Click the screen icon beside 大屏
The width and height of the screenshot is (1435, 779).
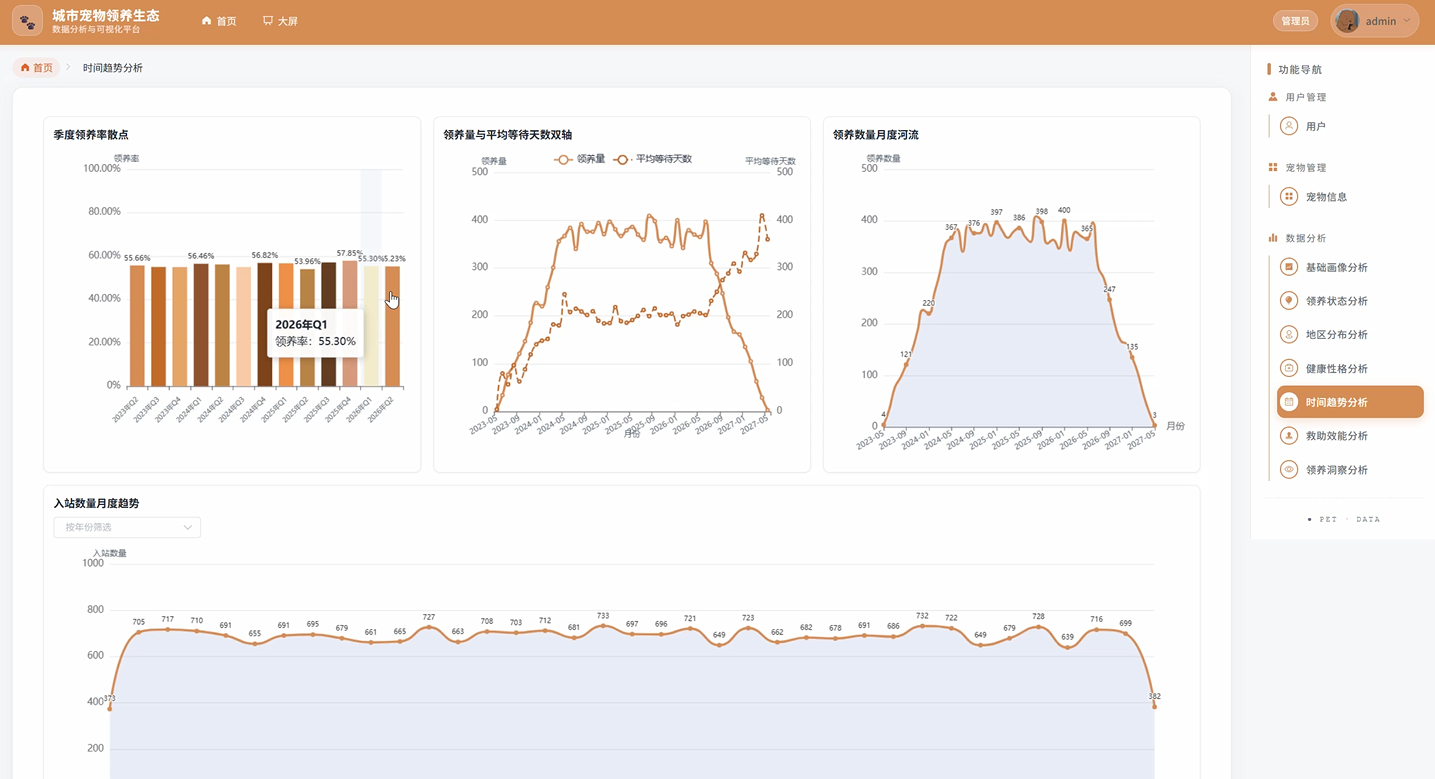268,21
